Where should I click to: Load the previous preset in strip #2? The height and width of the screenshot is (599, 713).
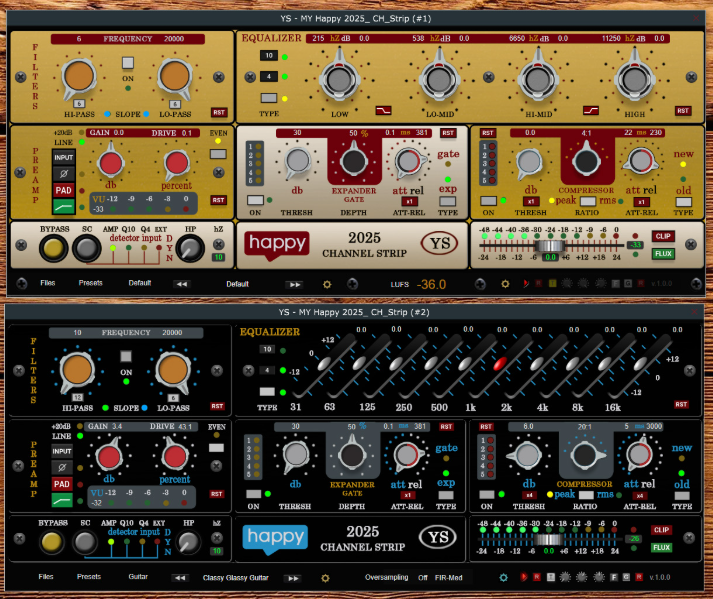(x=180, y=578)
